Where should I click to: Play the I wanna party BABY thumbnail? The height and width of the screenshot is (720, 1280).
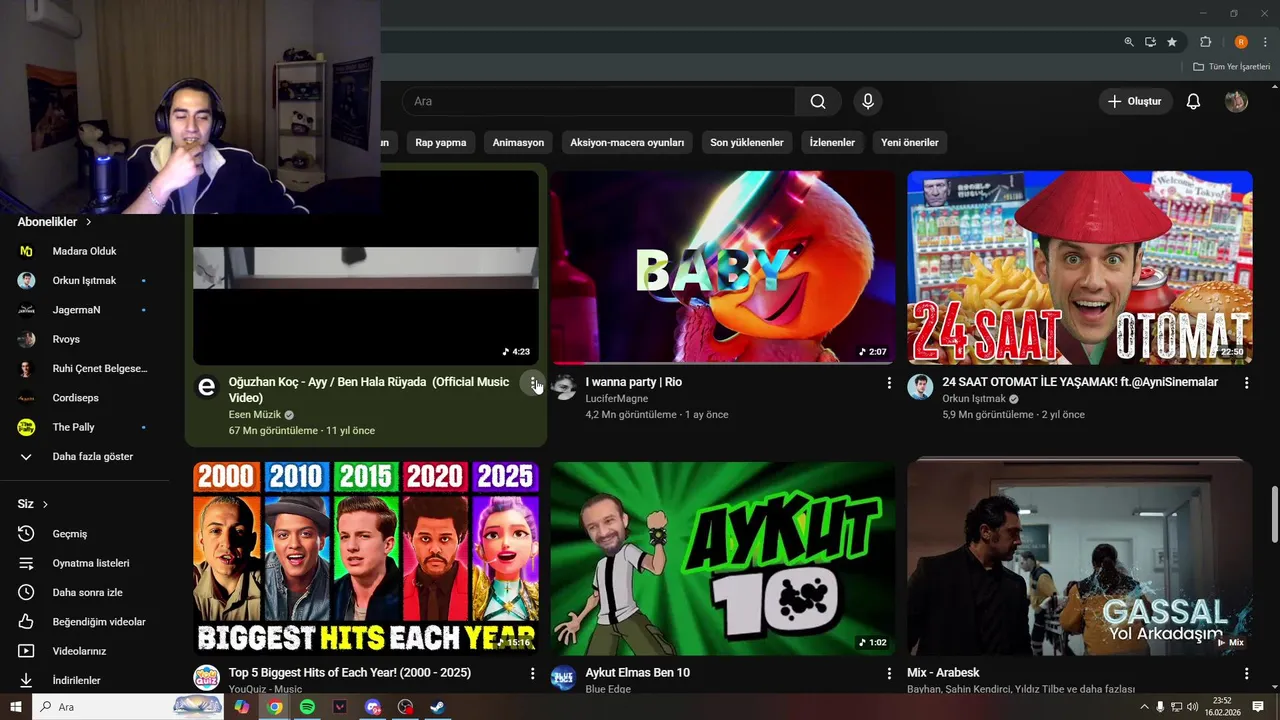[x=723, y=267]
